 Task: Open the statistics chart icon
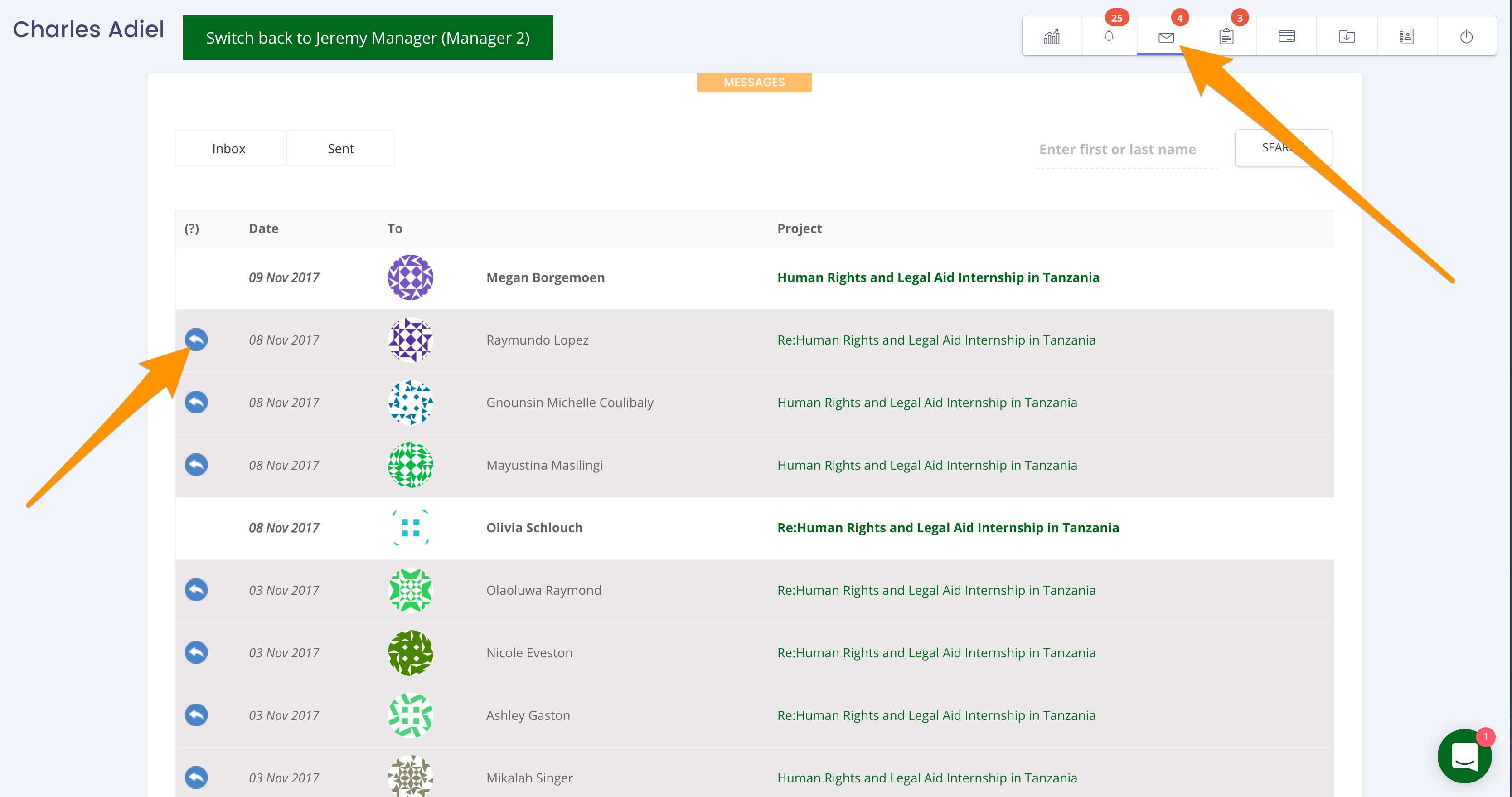[x=1051, y=36]
